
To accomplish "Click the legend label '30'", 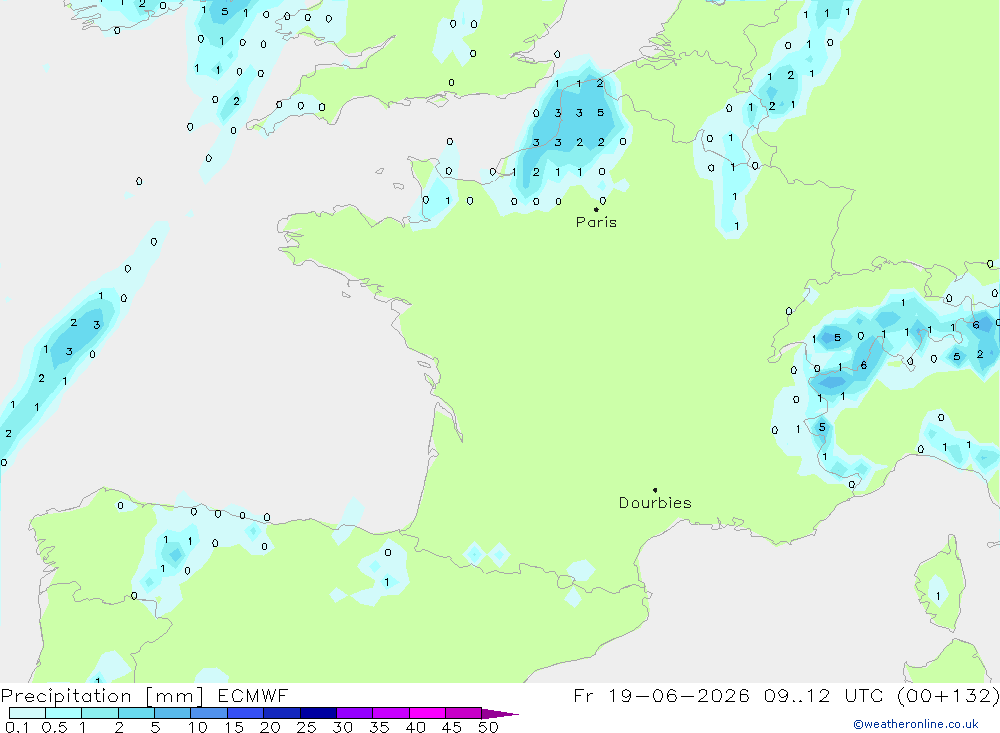I will [x=343, y=727].
